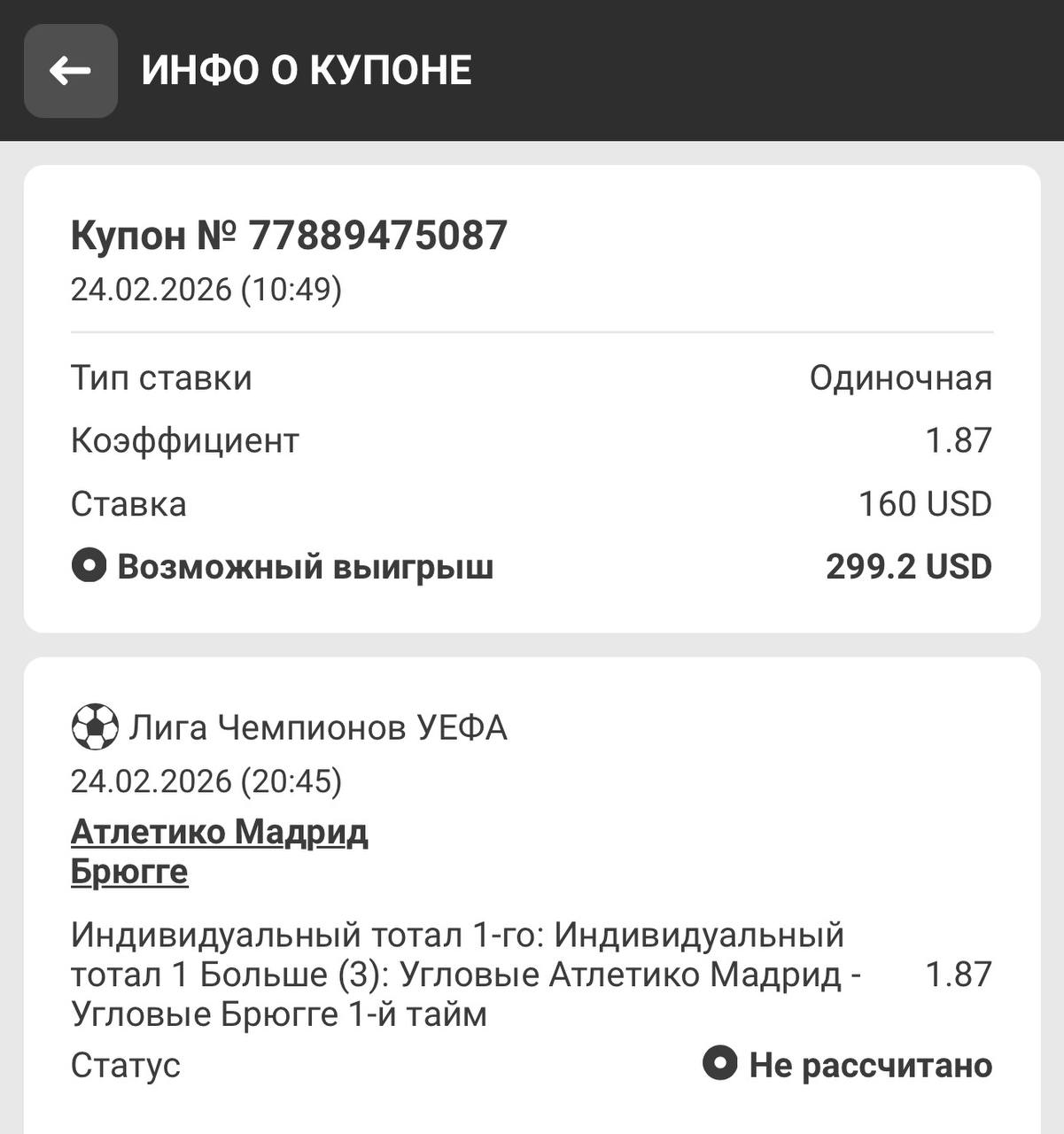The height and width of the screenshot is (1134, 1064).
Task: Click the Тип ставки label
Action: (x=161, y=378)
